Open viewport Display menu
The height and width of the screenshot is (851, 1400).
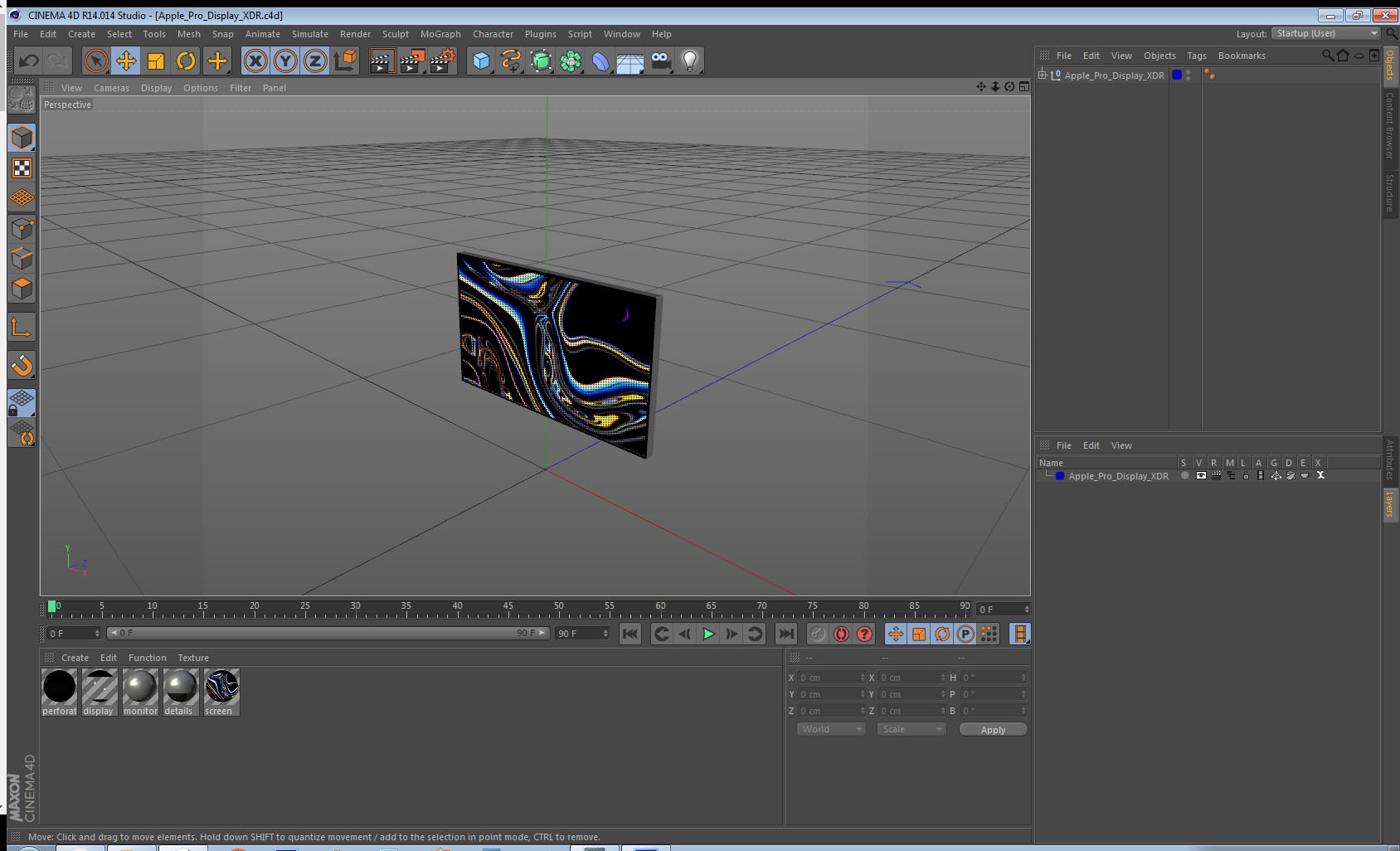(156, 88)
